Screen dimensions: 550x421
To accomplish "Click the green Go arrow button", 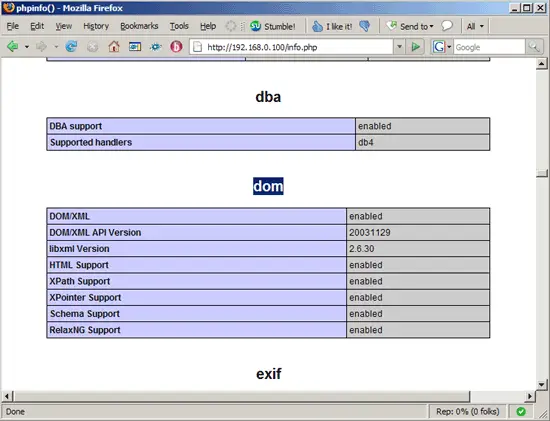I will tap(416, 47).
